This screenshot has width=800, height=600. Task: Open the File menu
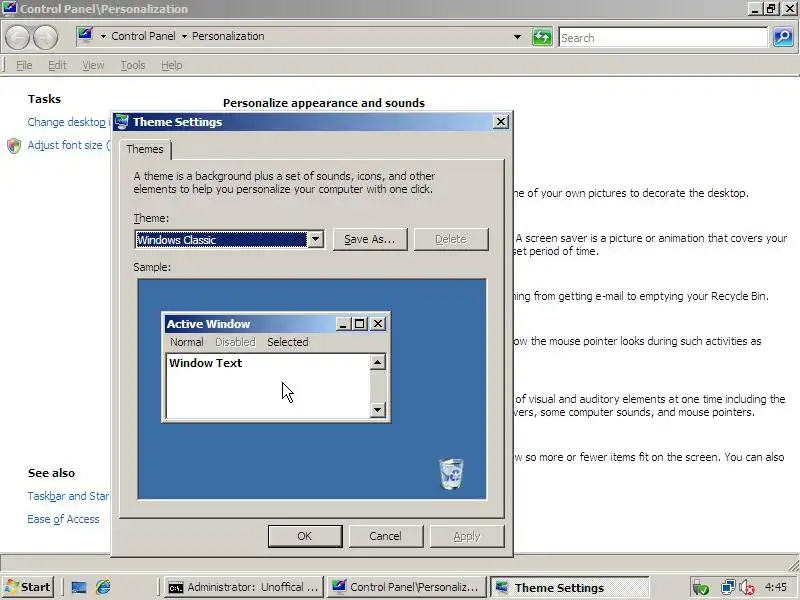pyautogui.click(x=24, y=65)
